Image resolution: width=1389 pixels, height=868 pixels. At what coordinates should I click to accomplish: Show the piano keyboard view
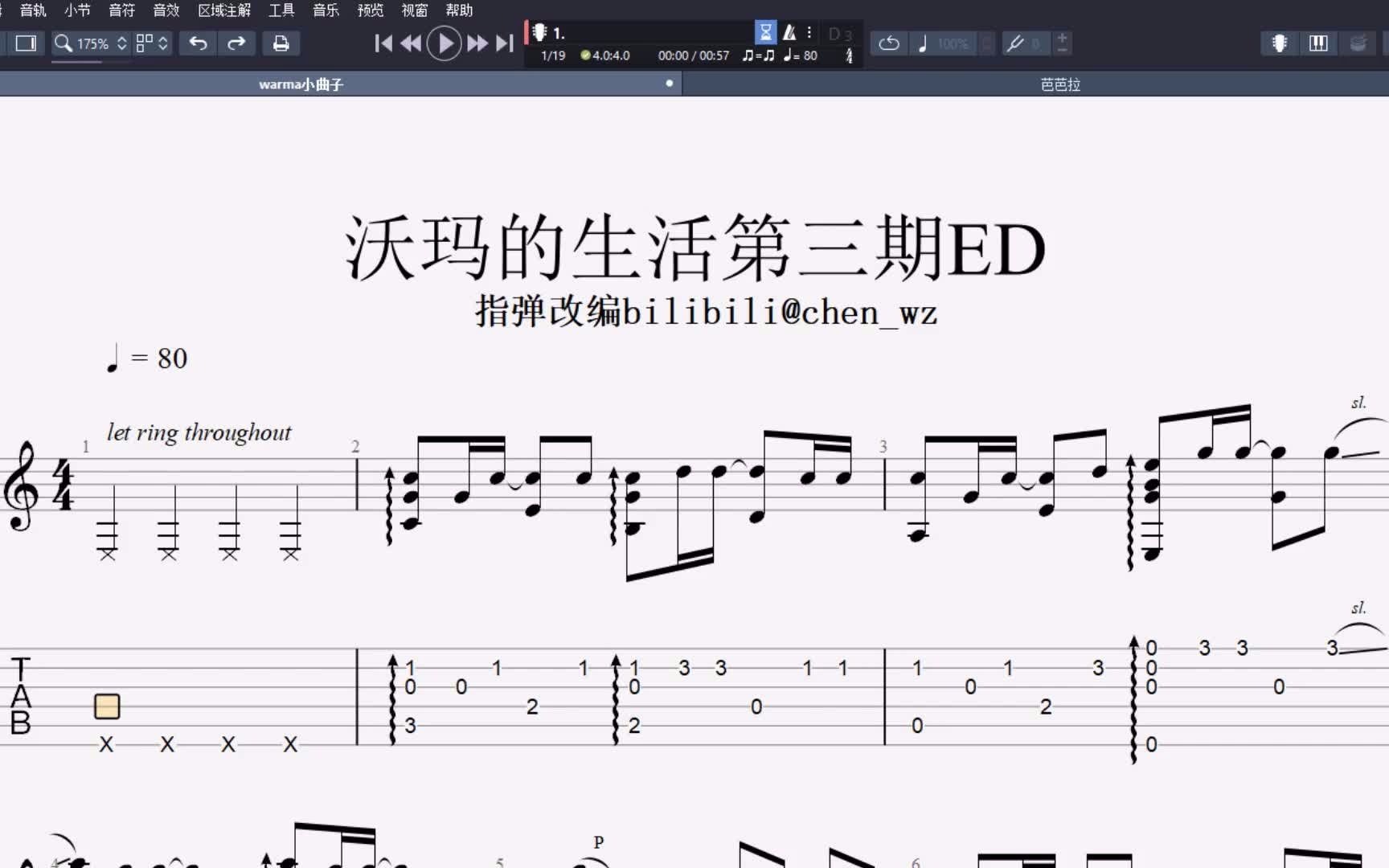click(1318, 43)
